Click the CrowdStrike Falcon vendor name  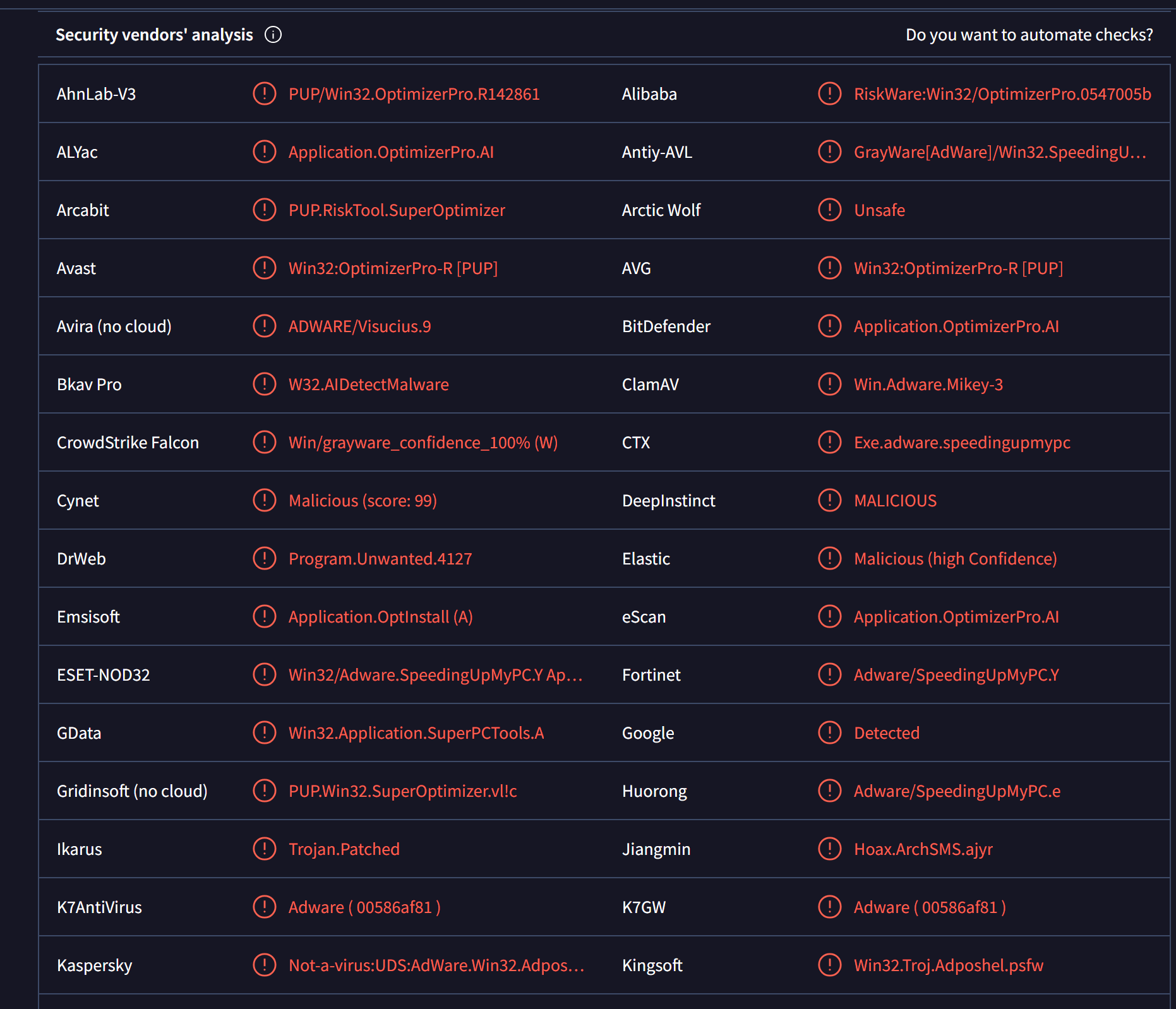click(x=128, y=443)
